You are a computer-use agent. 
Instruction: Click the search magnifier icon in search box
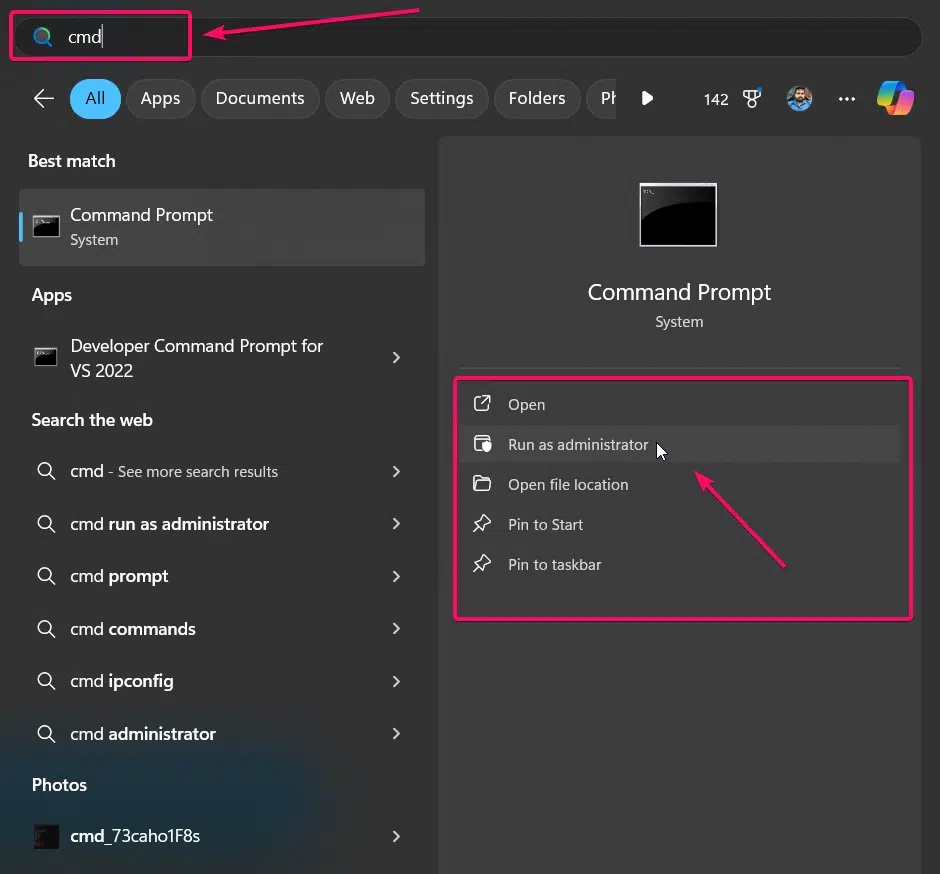click(42, 37)
